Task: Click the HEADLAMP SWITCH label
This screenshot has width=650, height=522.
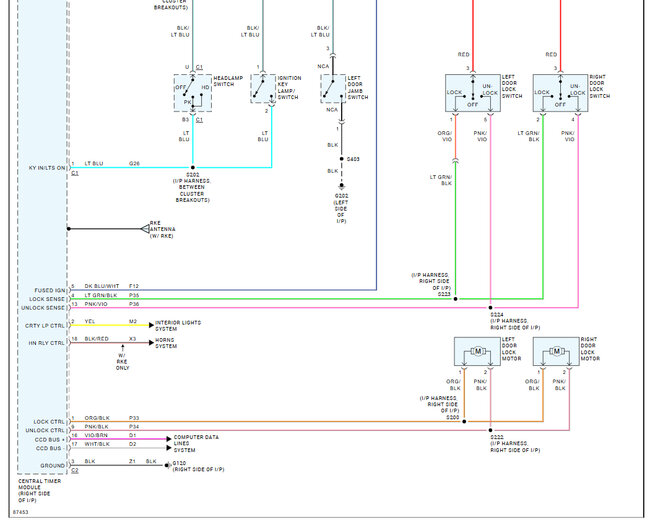Action: tap(228, 81)
